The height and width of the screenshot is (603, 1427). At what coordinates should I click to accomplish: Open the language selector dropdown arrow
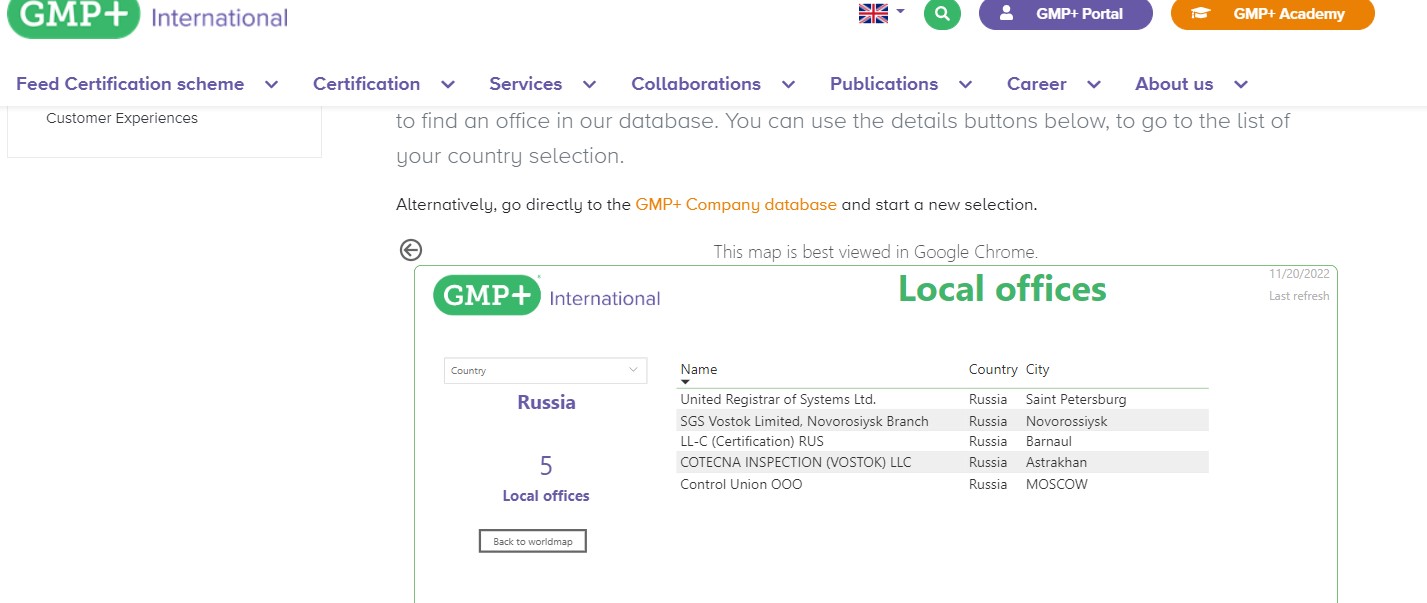coord(900,12)
